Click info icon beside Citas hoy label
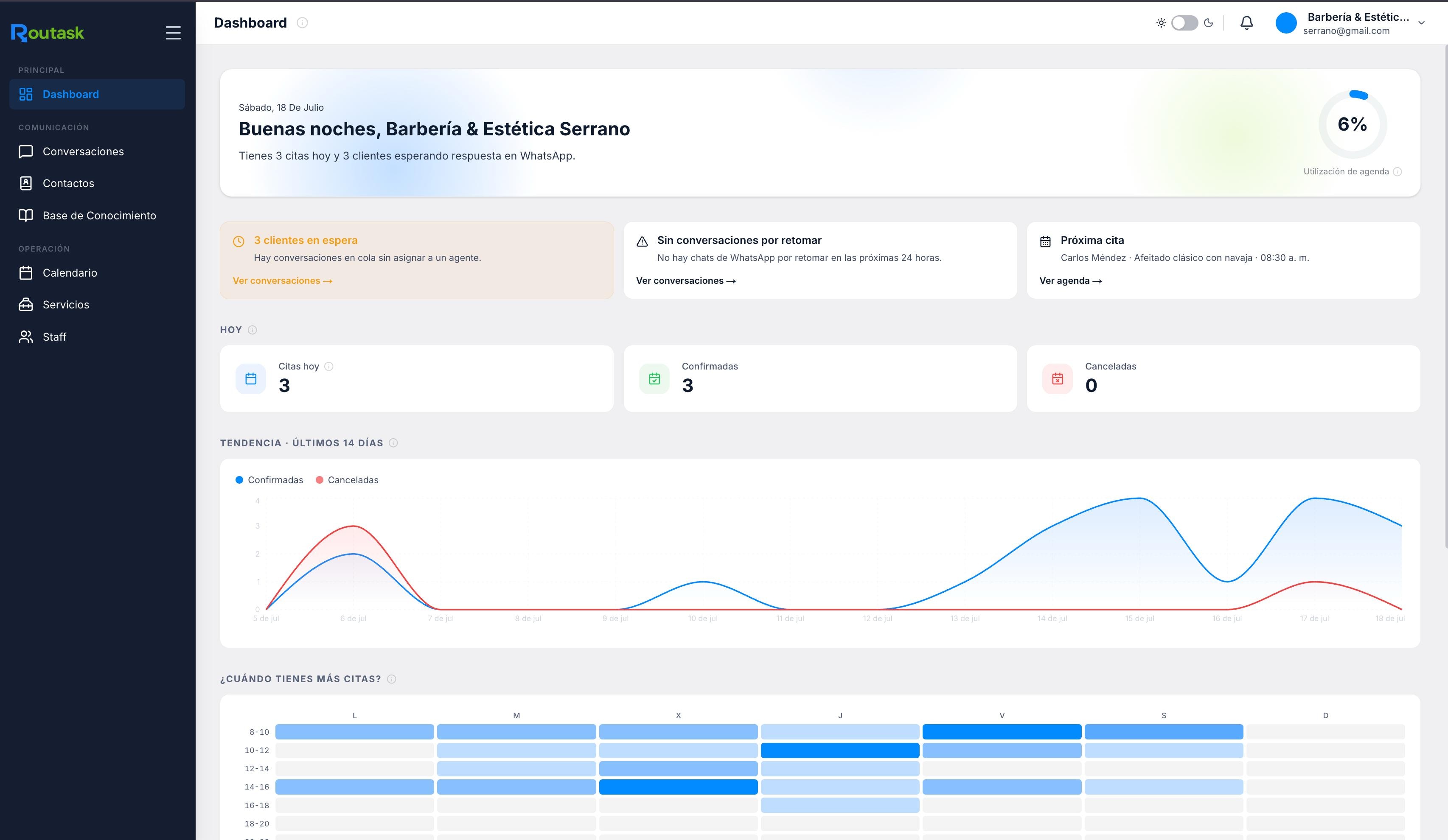Screen dimensions: 1448x840 point(328,367)
